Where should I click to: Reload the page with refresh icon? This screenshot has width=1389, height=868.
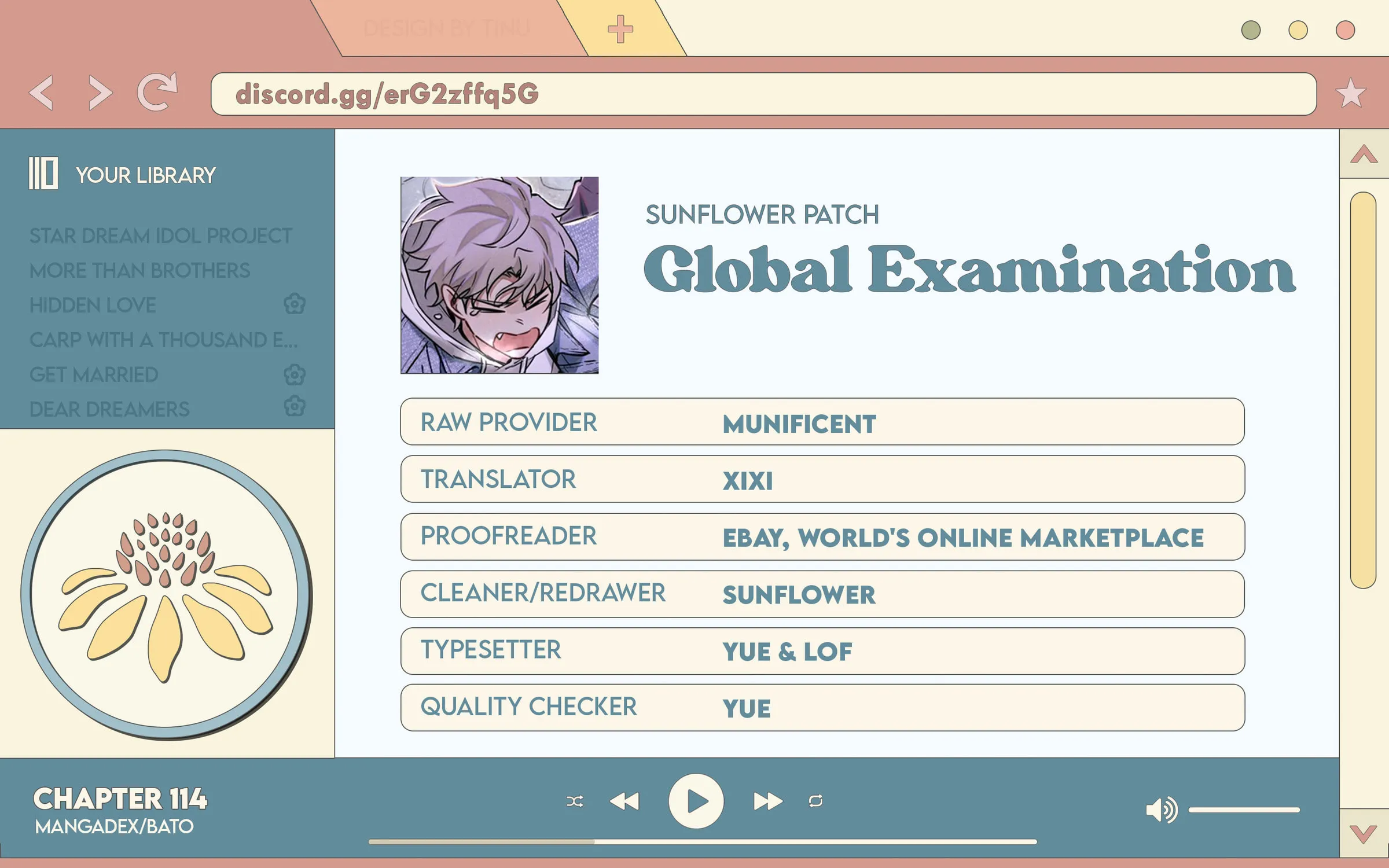(157, 91)
